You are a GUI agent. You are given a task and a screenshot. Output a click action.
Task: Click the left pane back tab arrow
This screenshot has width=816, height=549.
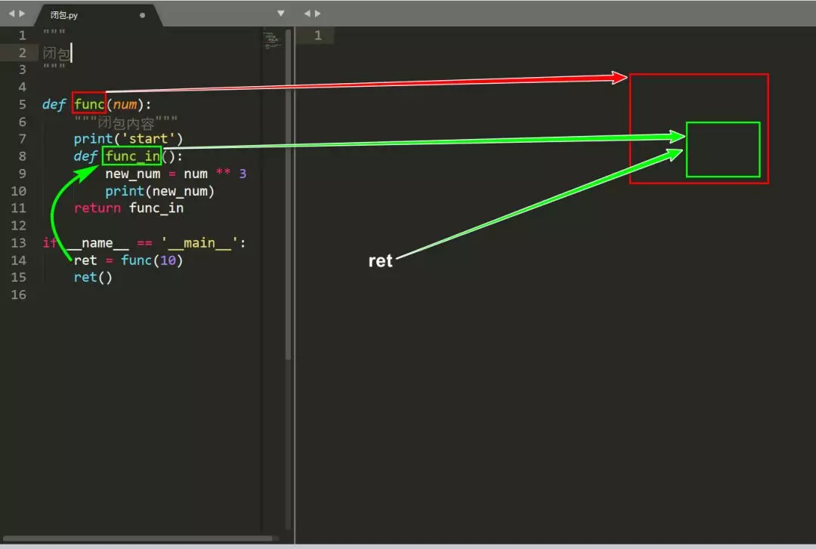pyautogui.click(x=11, y=14)
